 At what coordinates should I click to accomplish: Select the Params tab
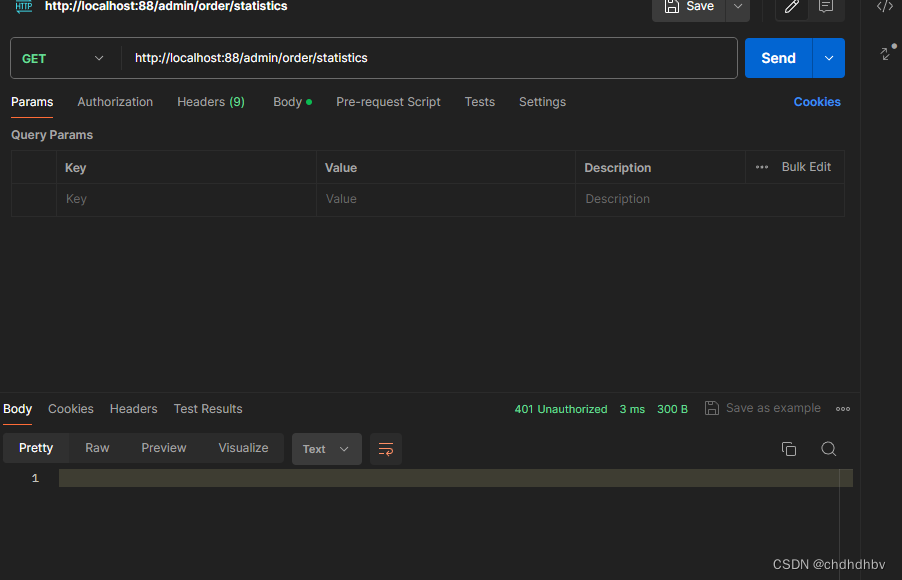[x=32, y=102]
